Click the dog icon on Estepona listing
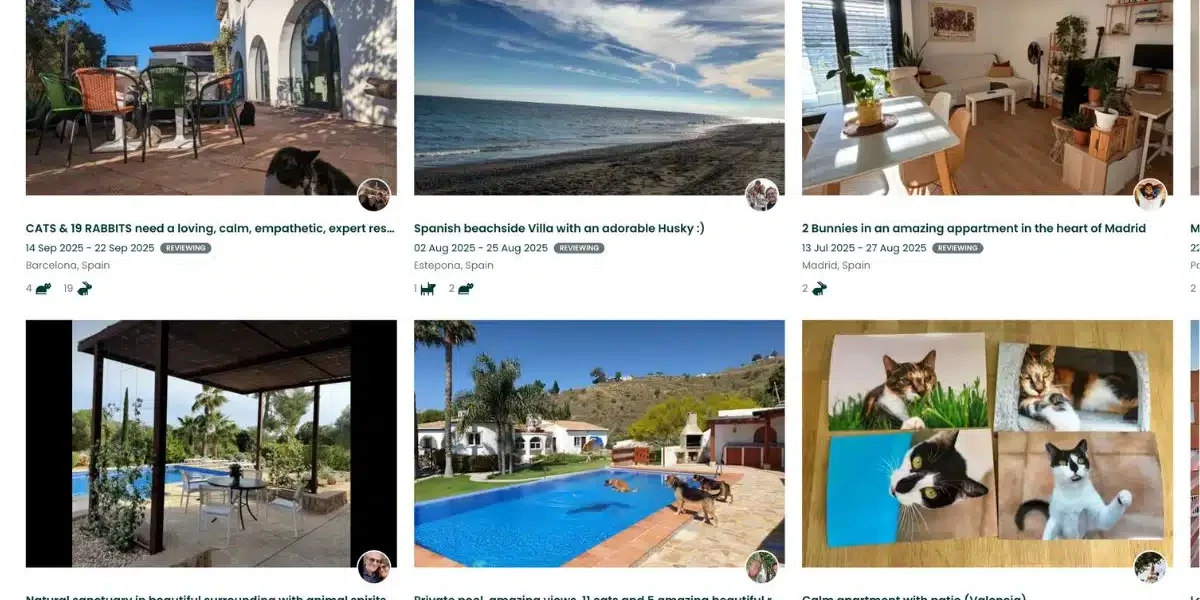Screen dimensions: 1200x600 [428, 289]
